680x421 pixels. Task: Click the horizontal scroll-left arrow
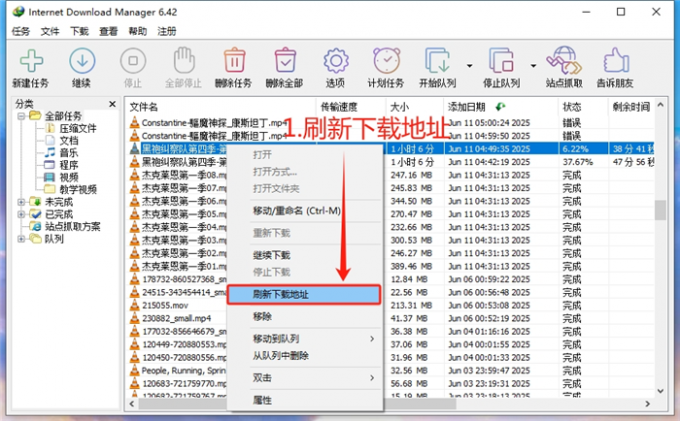coord(132,404)
